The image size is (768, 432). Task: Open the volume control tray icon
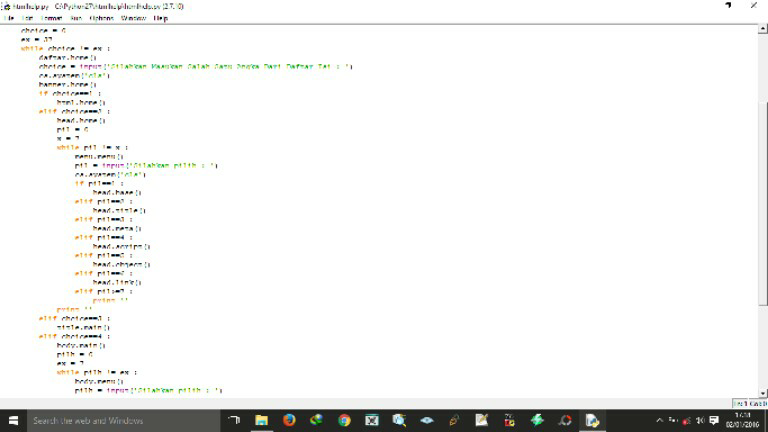click(700, 421)
